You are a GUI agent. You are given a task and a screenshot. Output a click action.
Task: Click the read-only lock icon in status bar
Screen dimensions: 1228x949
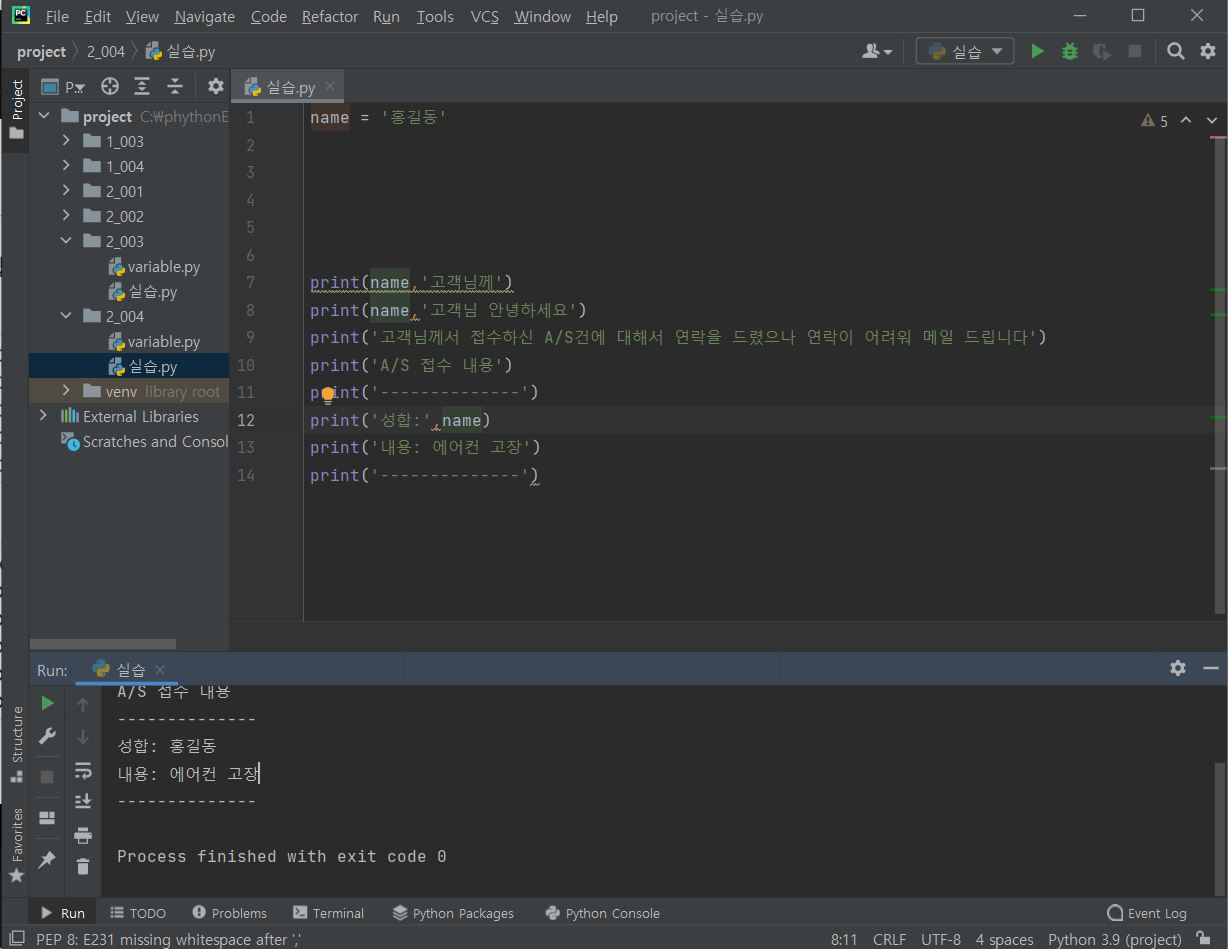tap(1204, 939)
